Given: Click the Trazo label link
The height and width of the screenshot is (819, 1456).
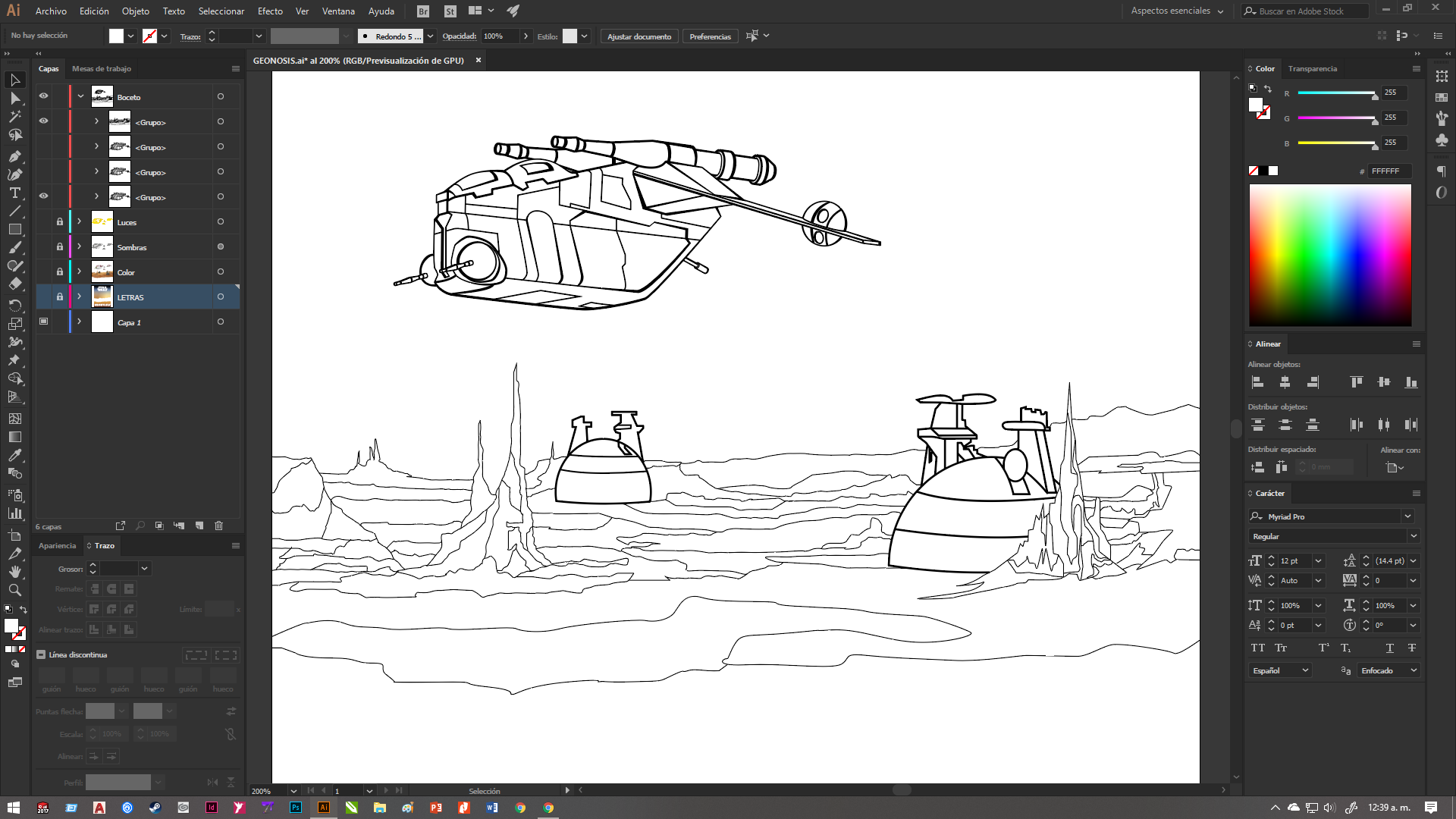Looking at the screenshot, I should tap(190, 36).
